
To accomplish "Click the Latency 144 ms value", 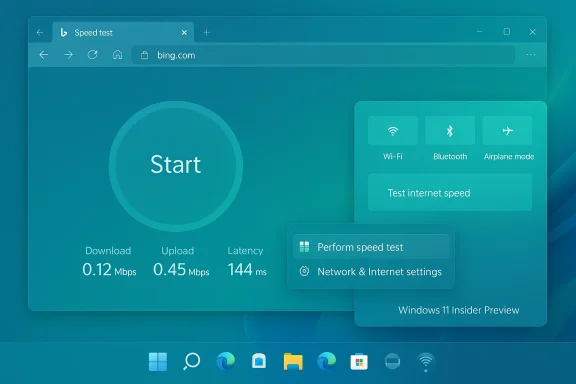I will click(247, 269).
